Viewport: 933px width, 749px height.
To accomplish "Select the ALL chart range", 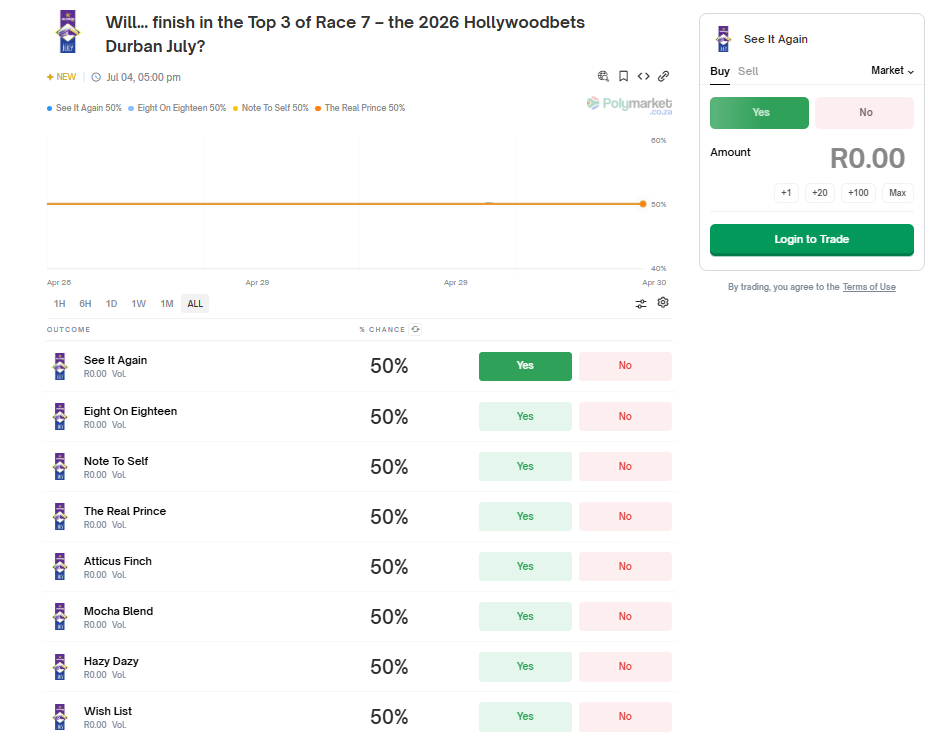I will coord(195,303).
